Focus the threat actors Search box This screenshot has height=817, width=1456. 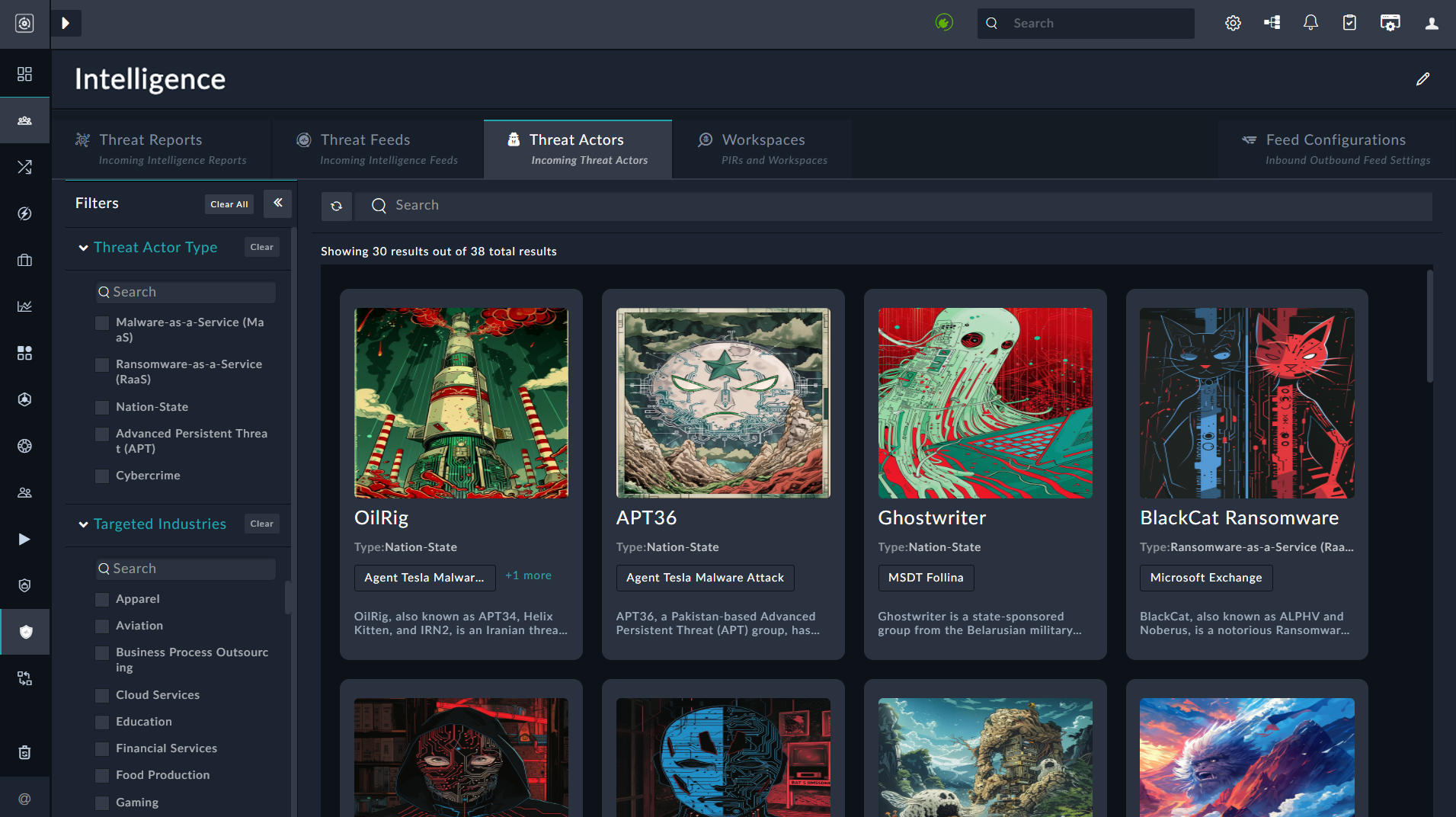point(894,206)
